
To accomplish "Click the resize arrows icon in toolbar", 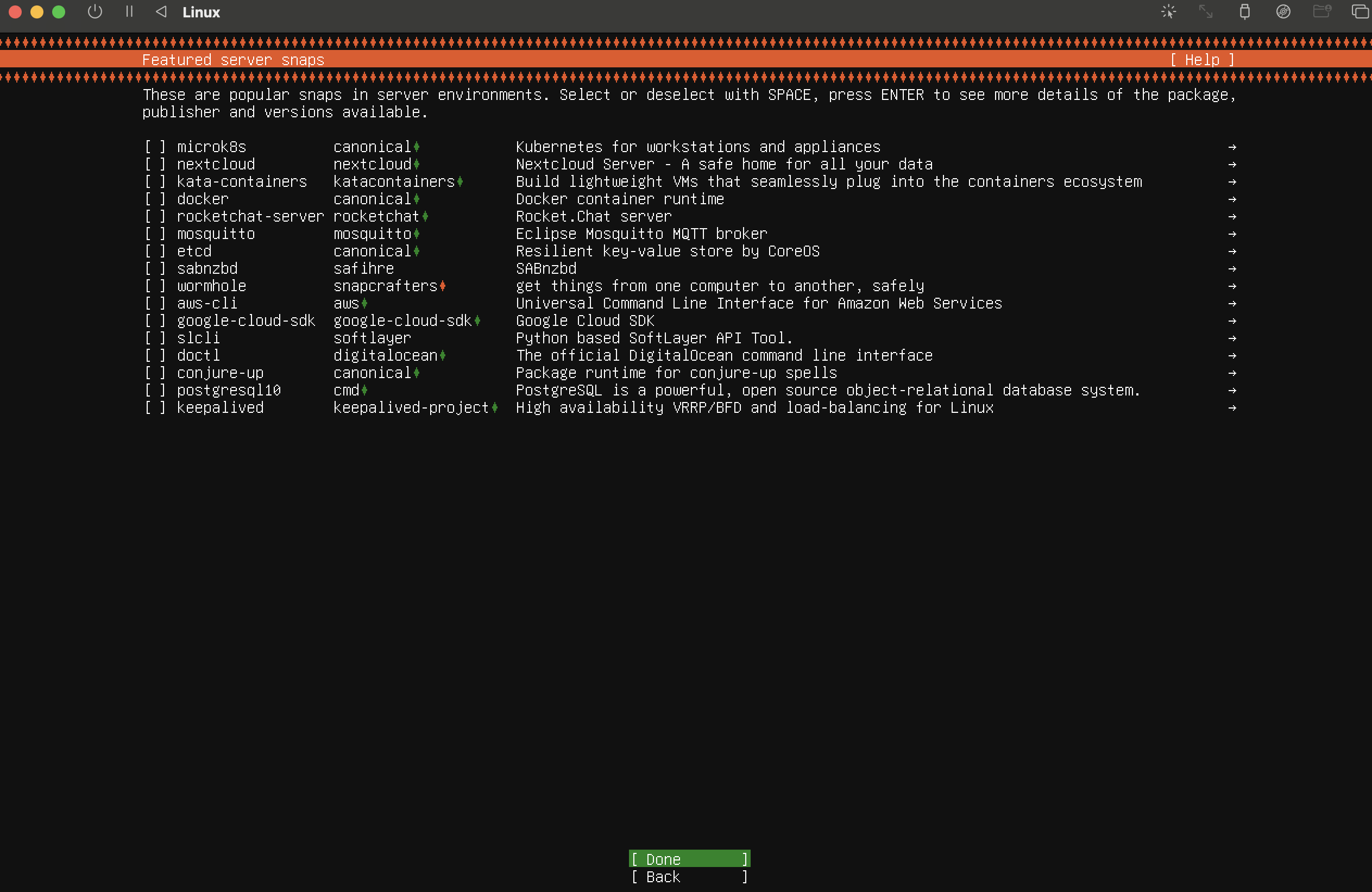I will pos(1206,11).
